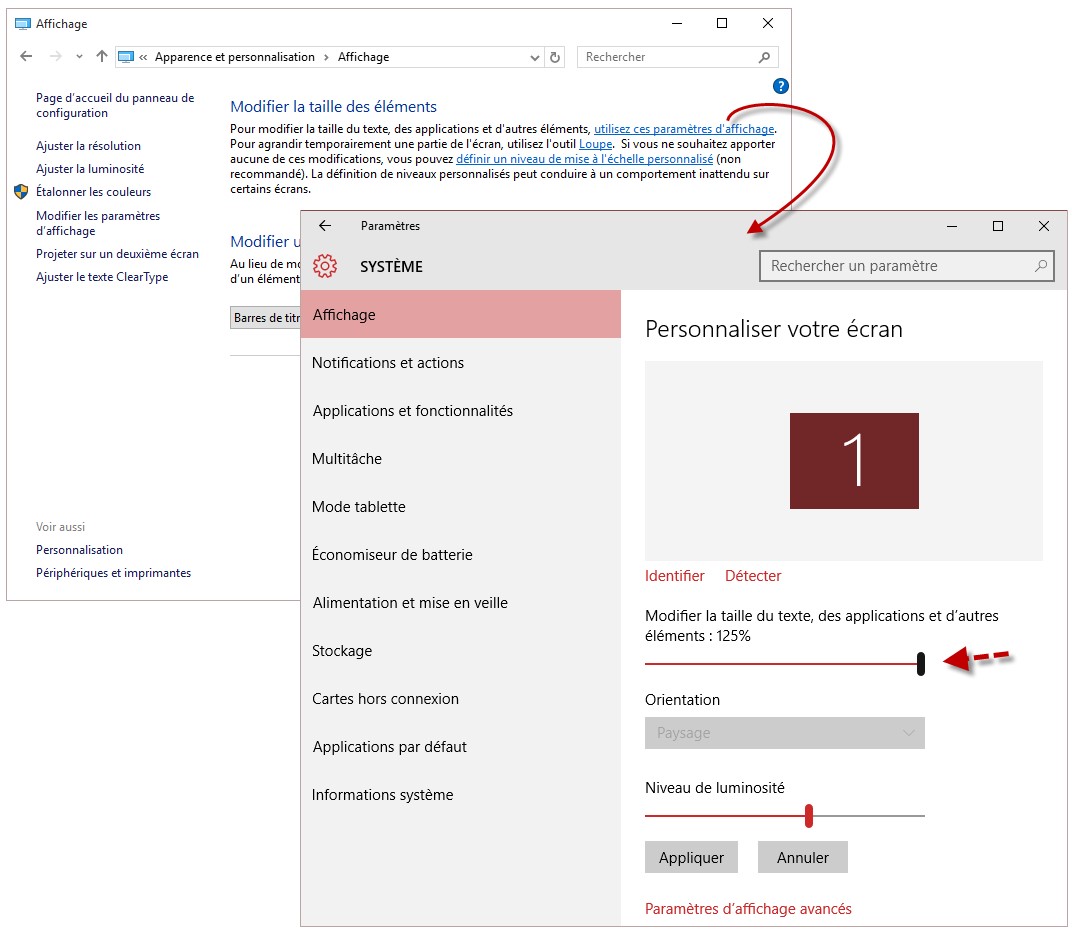Select 'Applications et fonctionnalités' category
The image size is (1072, 930).
pos(461,411)
